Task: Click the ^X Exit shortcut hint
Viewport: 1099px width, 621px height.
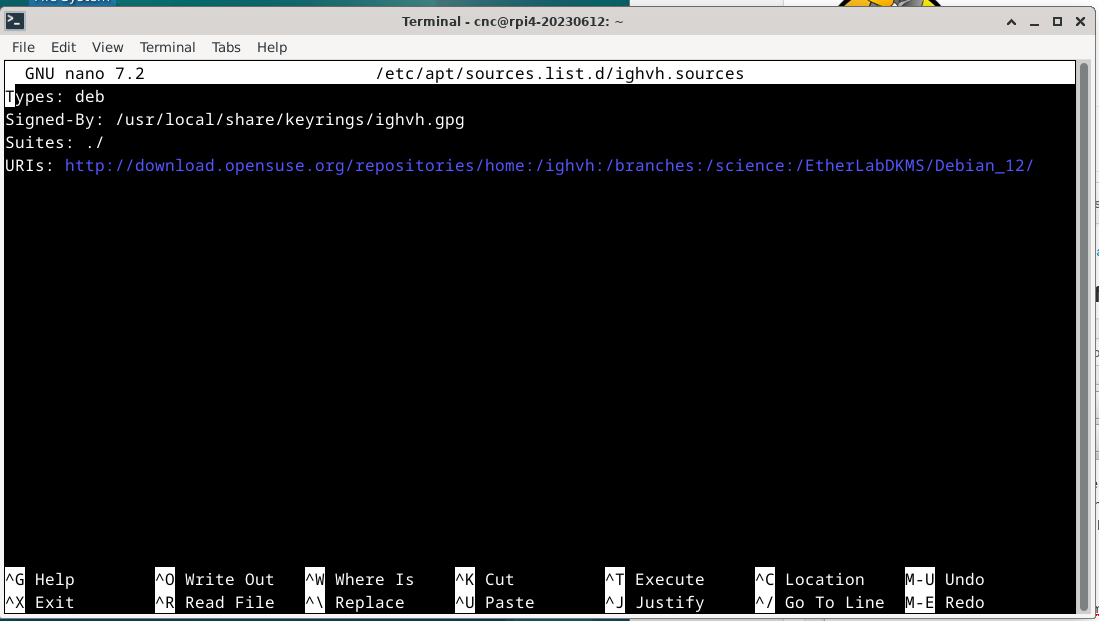Action: pyautogui.click(x=40, y=603)
